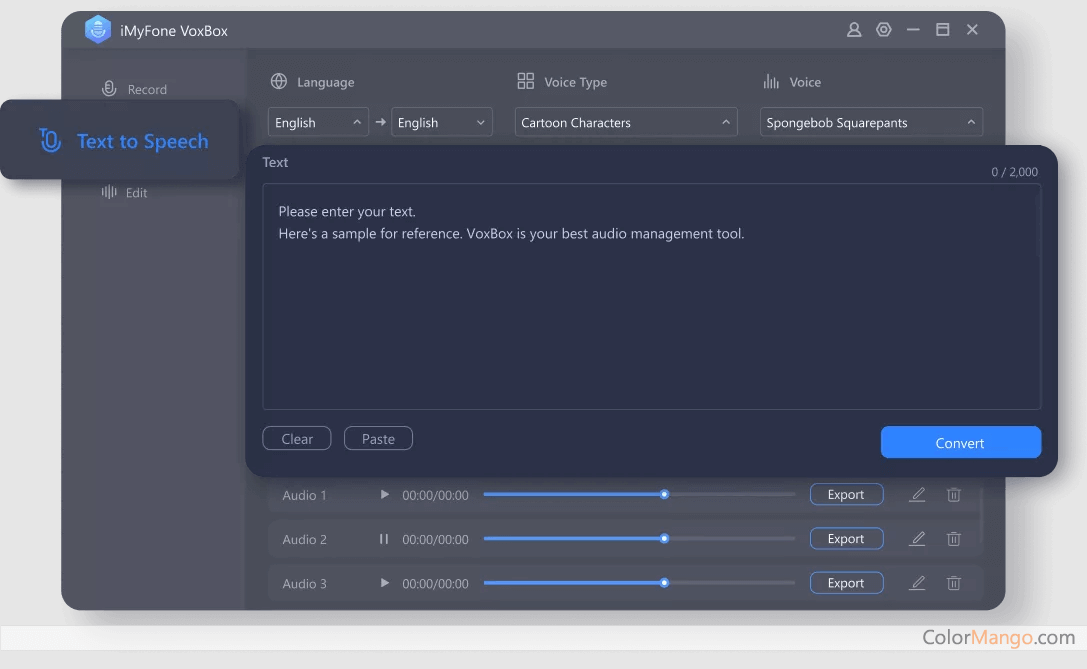Delete Audio 3 with the trash icon
The width and height of the screenshot is (1087, 669).
coord(954,583)
